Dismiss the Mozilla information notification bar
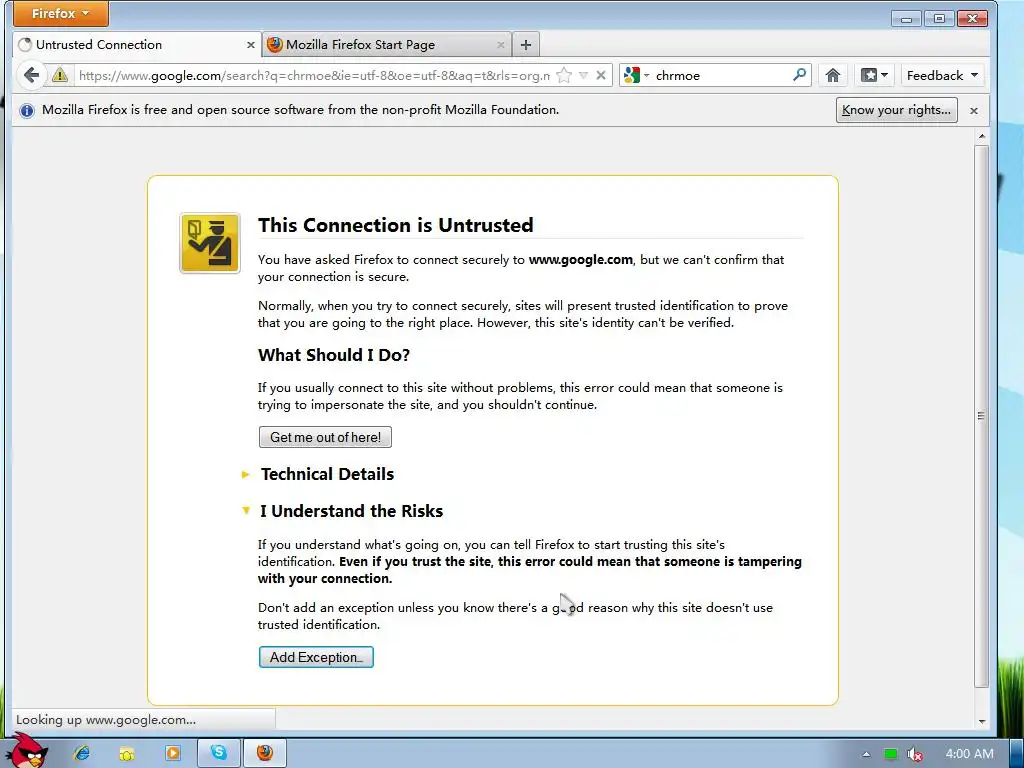The image size is (1024, 768). (x=974, y=110)
